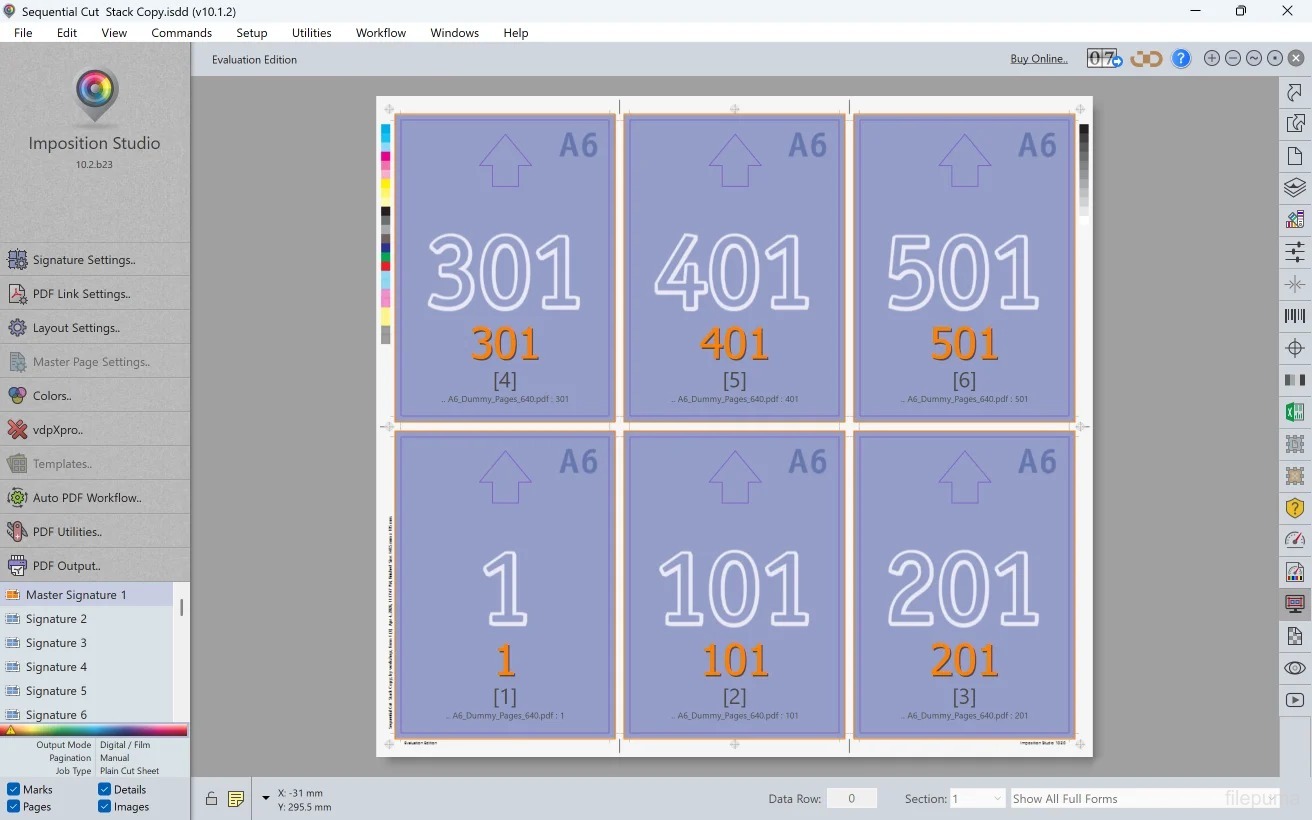Open the Utilities menu
This screenshot has width=1312, height=820.
[x=311, y=33]
